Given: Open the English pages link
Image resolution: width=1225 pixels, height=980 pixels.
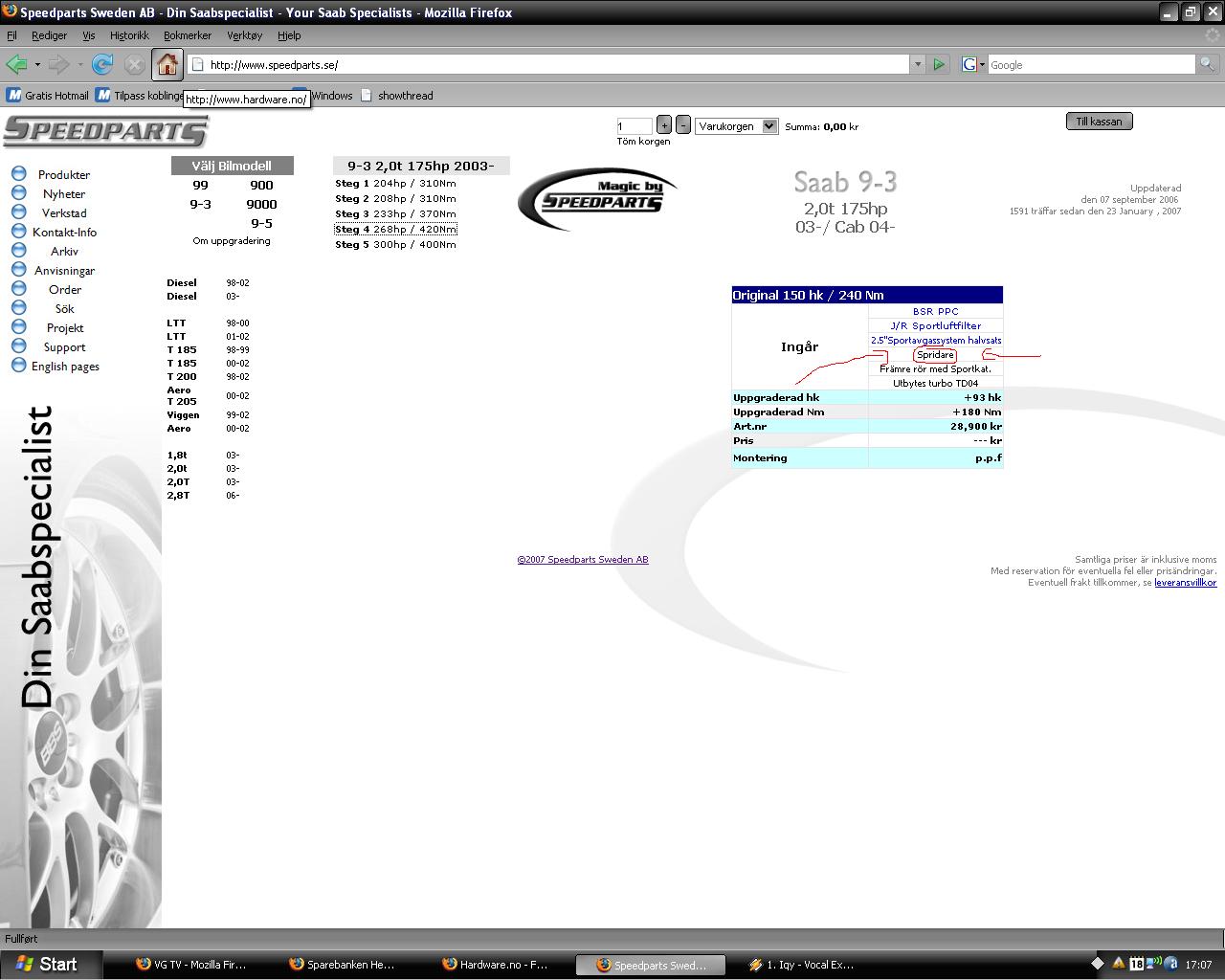Looking at the screenshot, I should pos(65,367).
